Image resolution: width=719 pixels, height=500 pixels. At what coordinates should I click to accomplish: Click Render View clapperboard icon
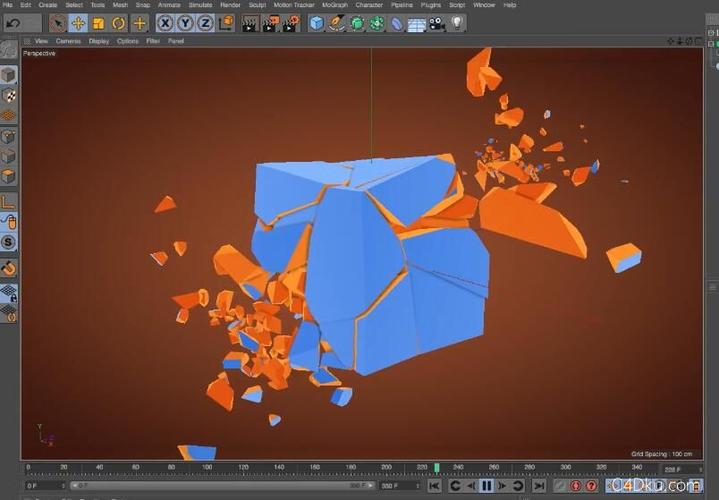coord(250,23)
